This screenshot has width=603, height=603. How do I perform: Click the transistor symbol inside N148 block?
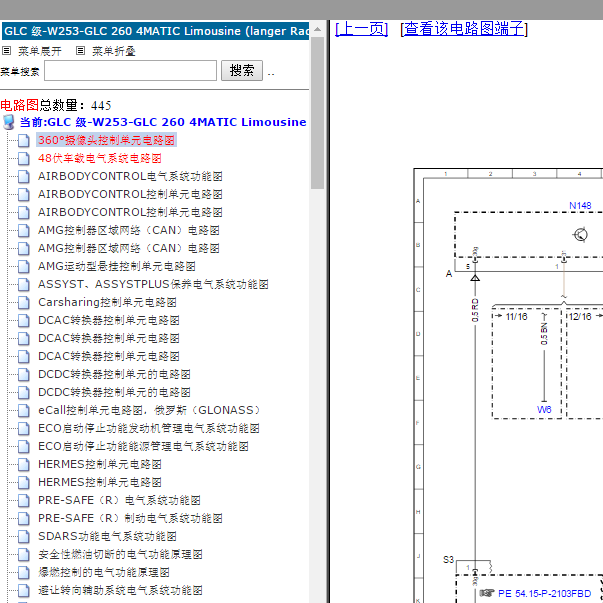tap(581, 234)
